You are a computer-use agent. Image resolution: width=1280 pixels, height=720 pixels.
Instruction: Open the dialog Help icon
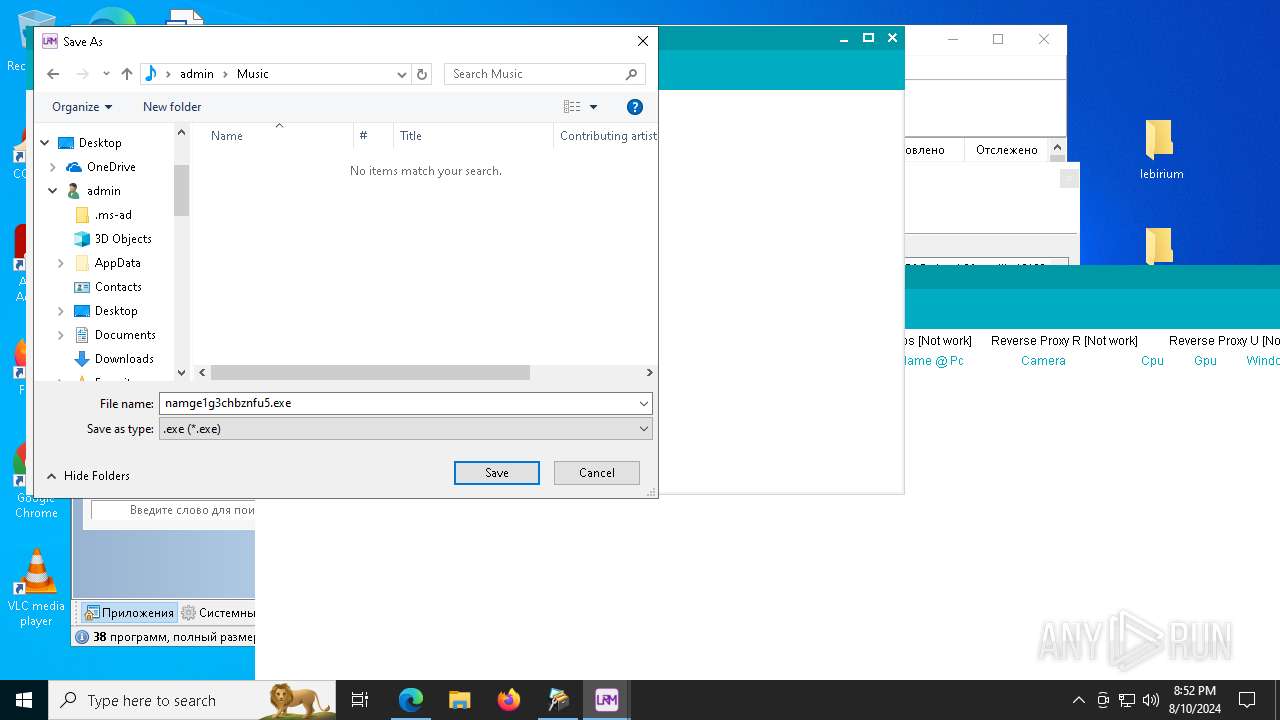634,107
